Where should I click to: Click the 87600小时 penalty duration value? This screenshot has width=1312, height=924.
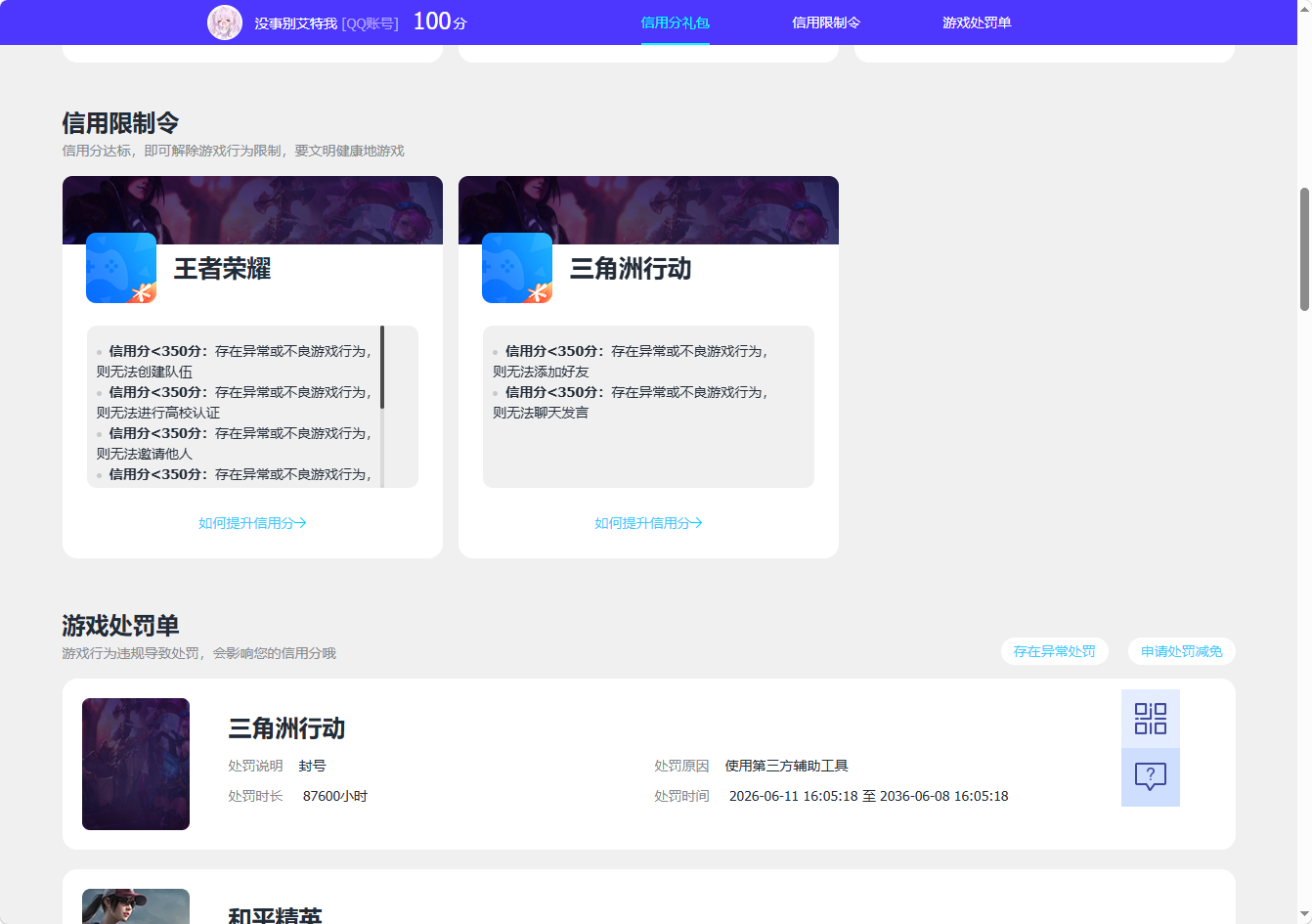[x=335, y=796]
